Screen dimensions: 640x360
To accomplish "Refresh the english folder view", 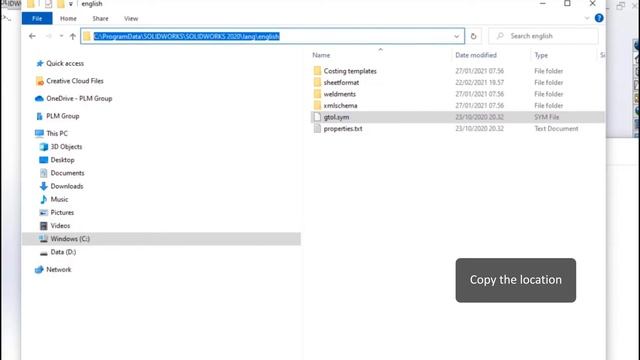I will [x=473, y=36].
